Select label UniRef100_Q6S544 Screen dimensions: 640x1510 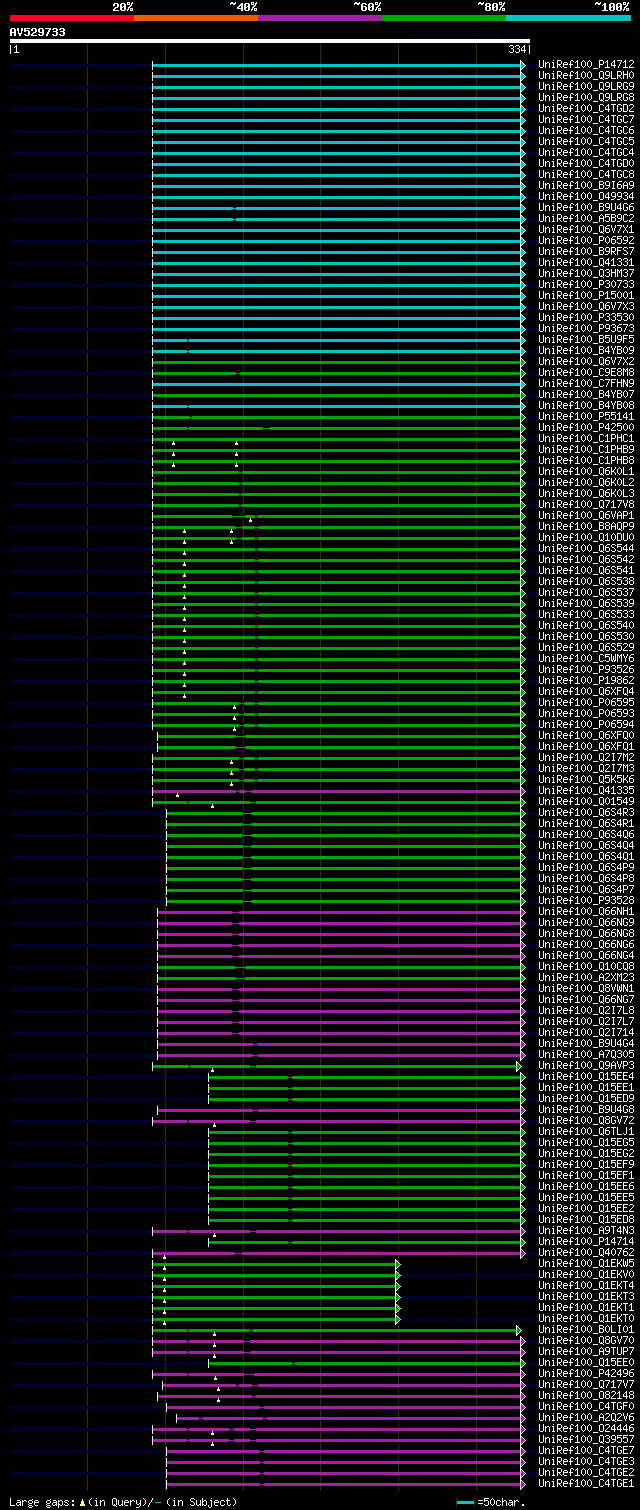[586, 548]
